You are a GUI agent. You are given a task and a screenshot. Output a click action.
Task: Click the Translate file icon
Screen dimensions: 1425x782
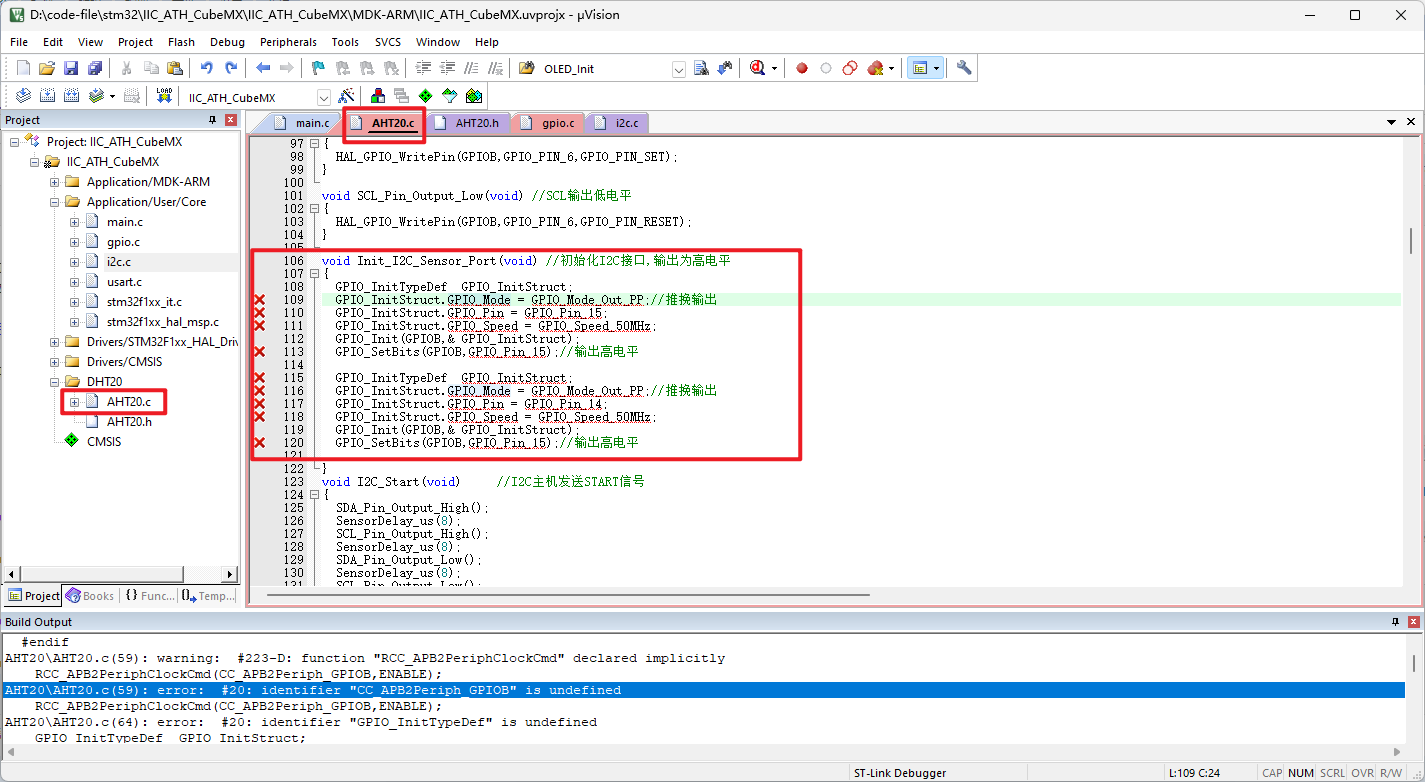(x=24, y=96)
